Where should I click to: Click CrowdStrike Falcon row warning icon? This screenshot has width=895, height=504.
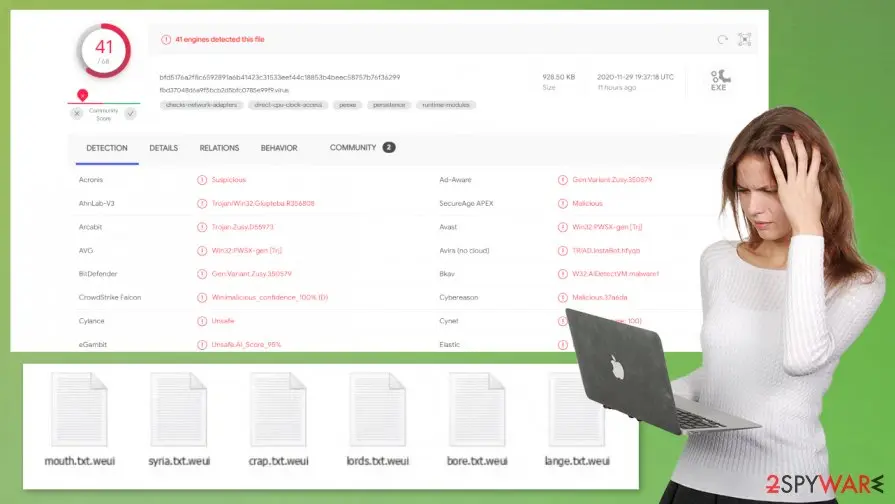point(202,297)
